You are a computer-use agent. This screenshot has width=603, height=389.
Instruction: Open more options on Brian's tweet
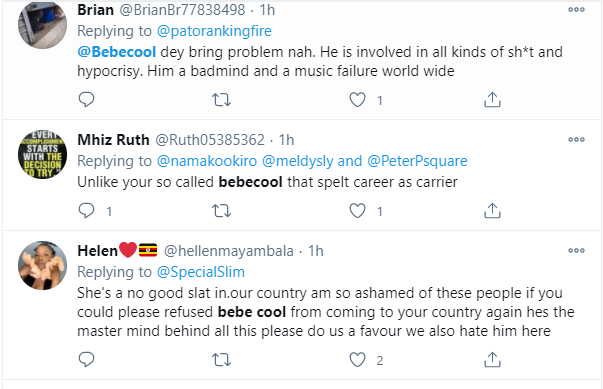[x=576, y=10]
